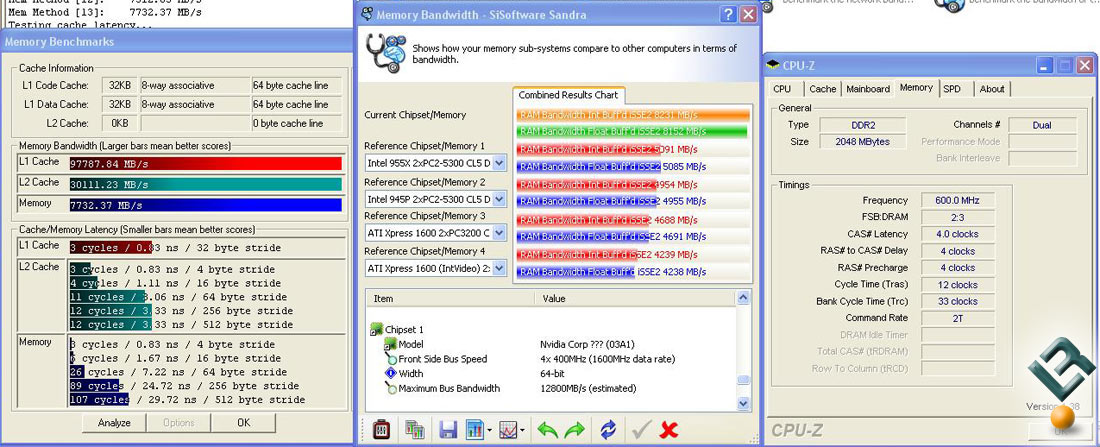The width and height of the screenshot is (1100, 447).
Task: Click the Size field showing '2048 MBytes'
Action: pyautogui.click(x=864, y=142)
